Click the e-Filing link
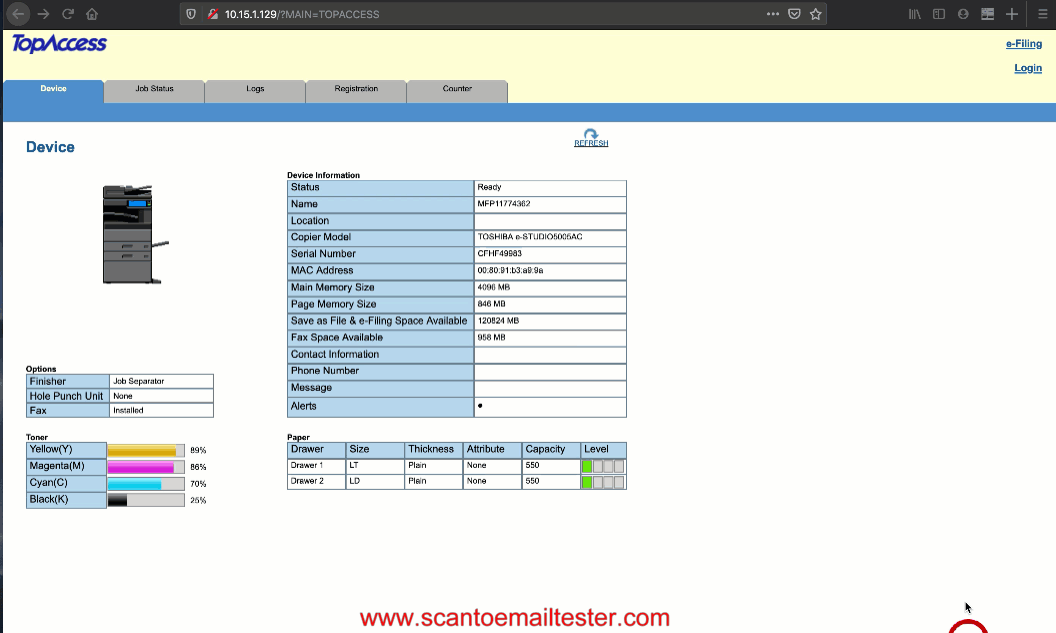Image resolution: width=1056 pixels, height=633 pixels. [1023, 44]
